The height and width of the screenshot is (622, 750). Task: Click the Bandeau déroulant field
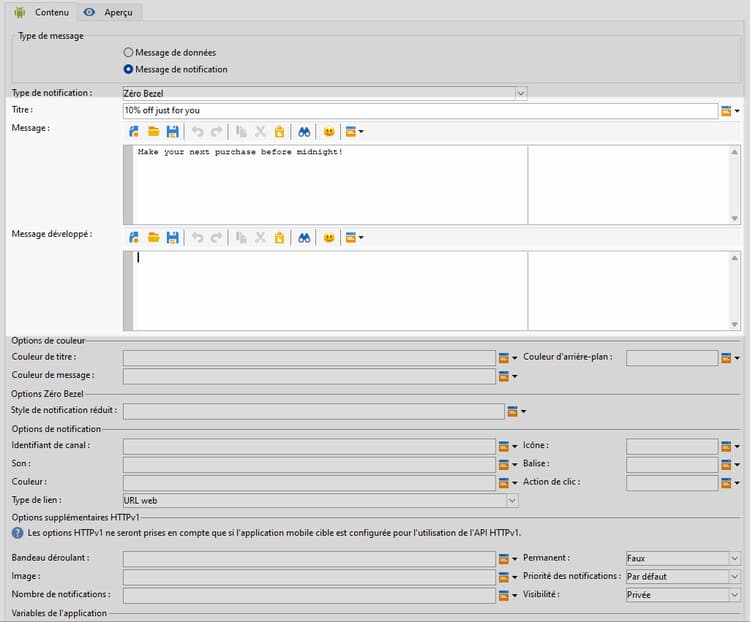pyautogui.click(x=309, y=558)
